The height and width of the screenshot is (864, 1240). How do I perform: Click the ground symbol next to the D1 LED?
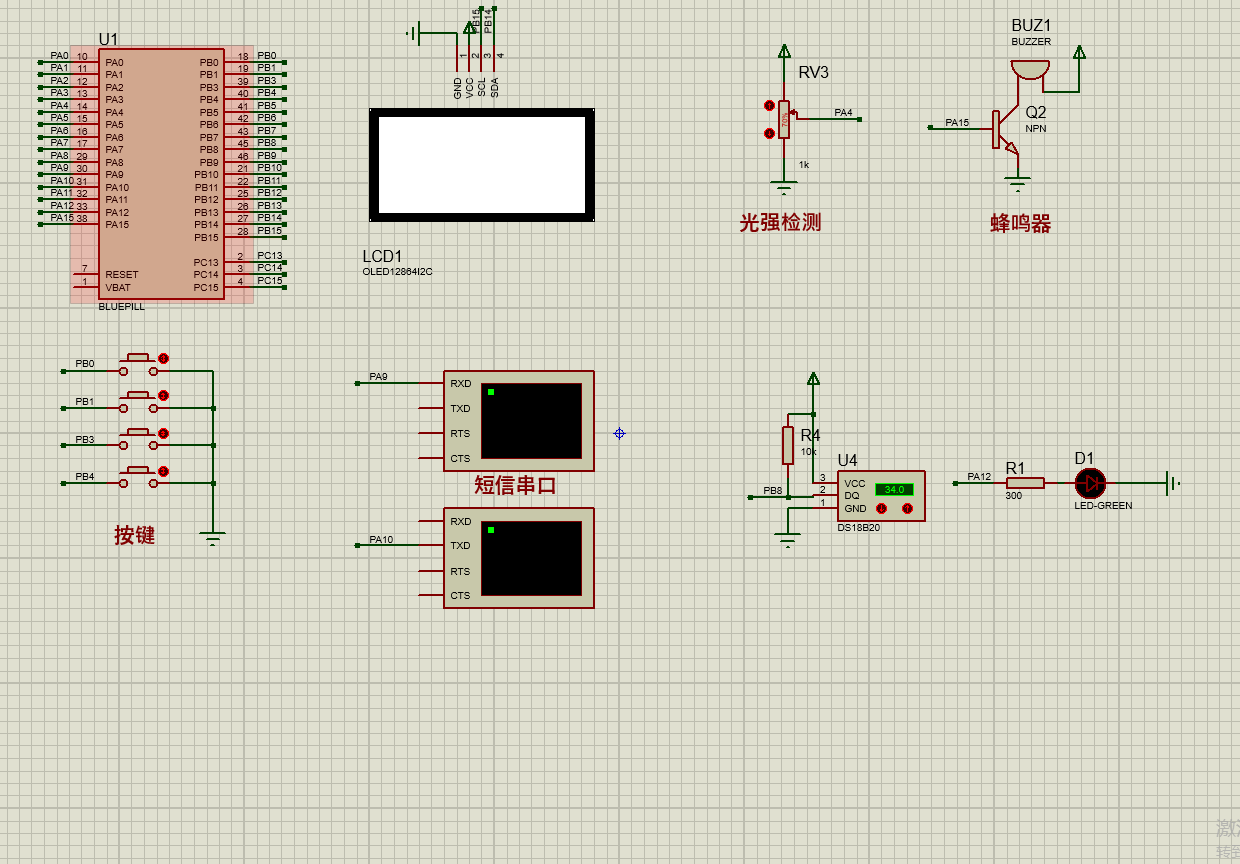click(1172, 484)
